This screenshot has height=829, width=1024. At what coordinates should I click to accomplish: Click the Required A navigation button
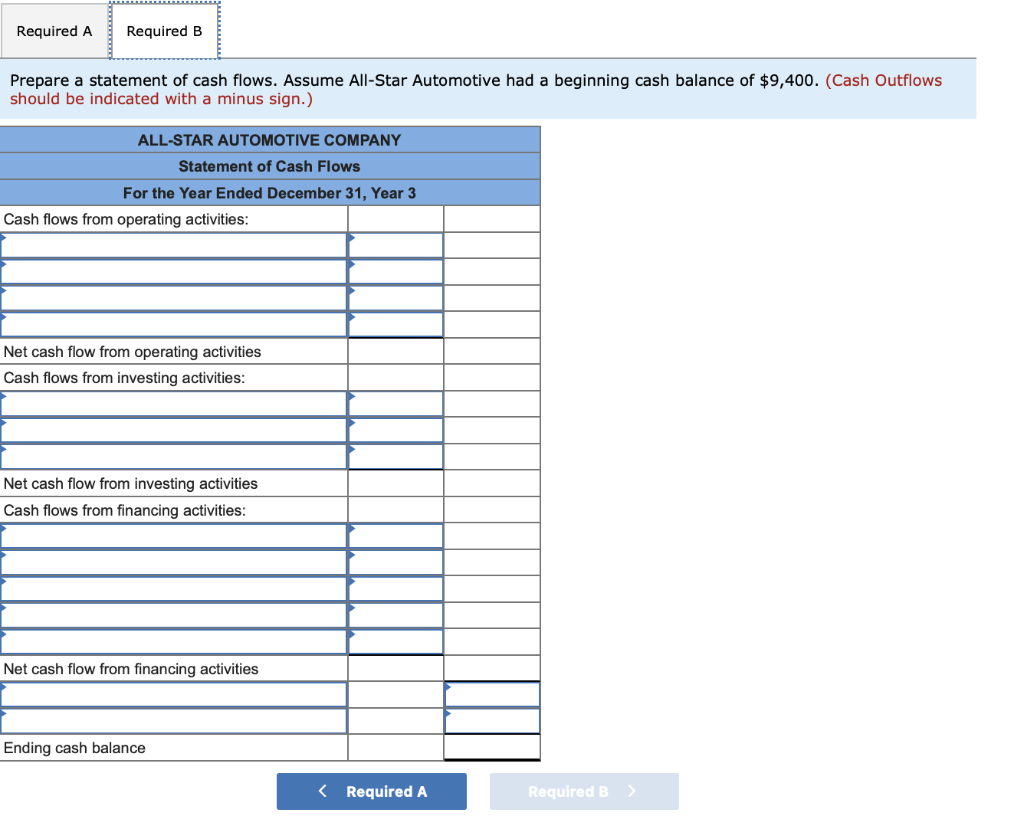[371, 791]
